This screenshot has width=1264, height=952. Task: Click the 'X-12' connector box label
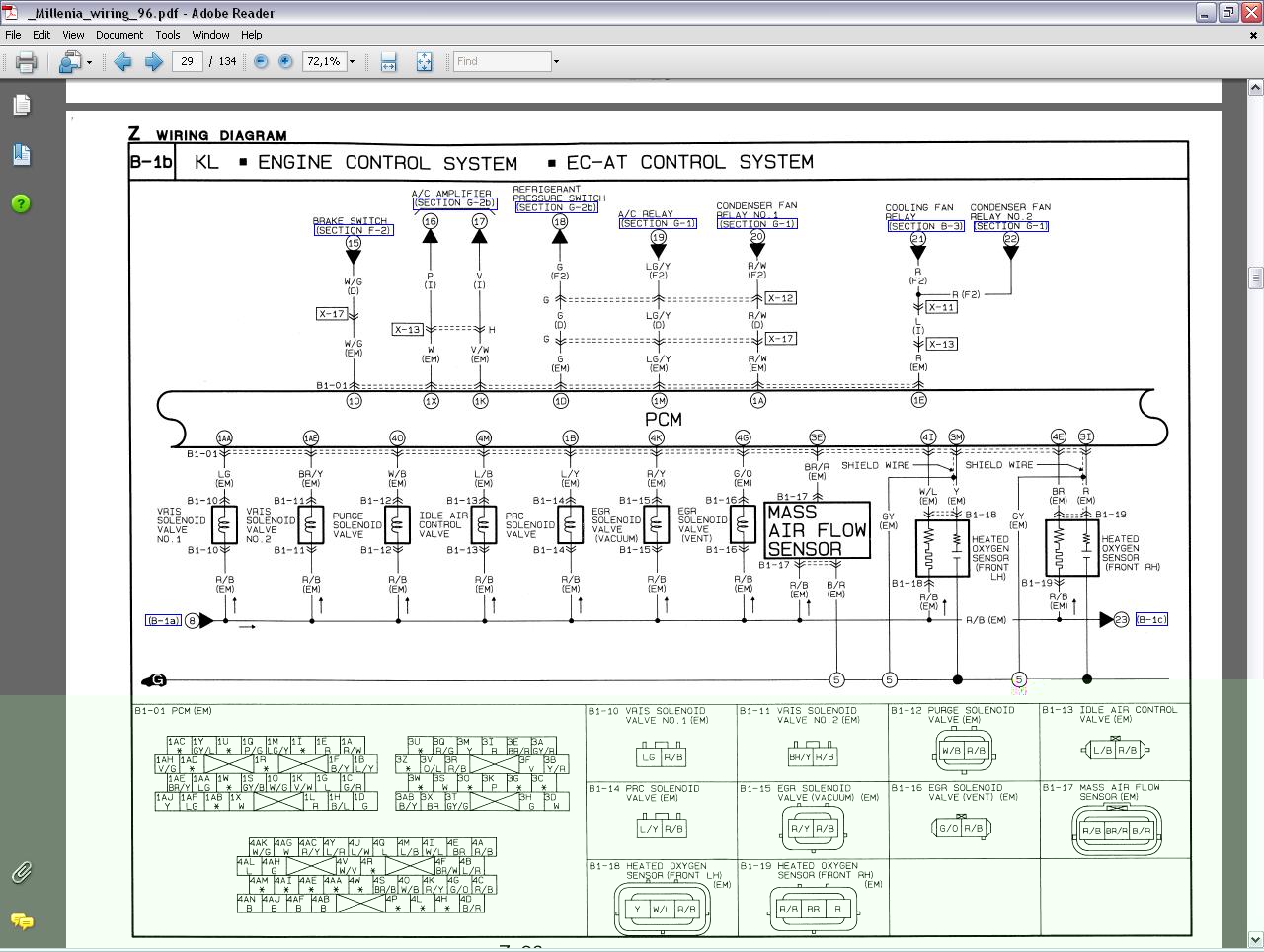(x=780, y=298)
